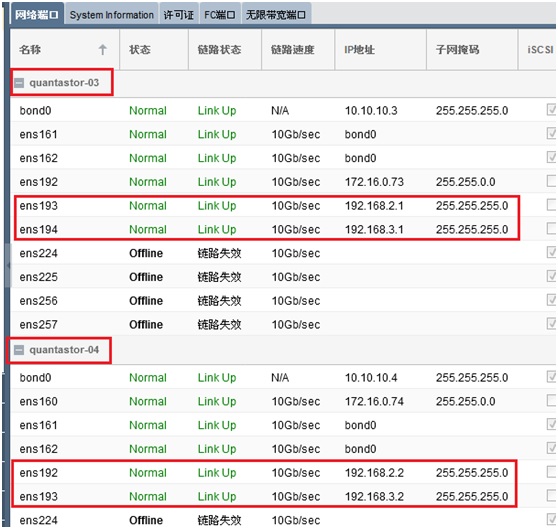Screen dimensions: 558x529
Task: Click the quantastor-03 group label
Action: coord(64,83)
